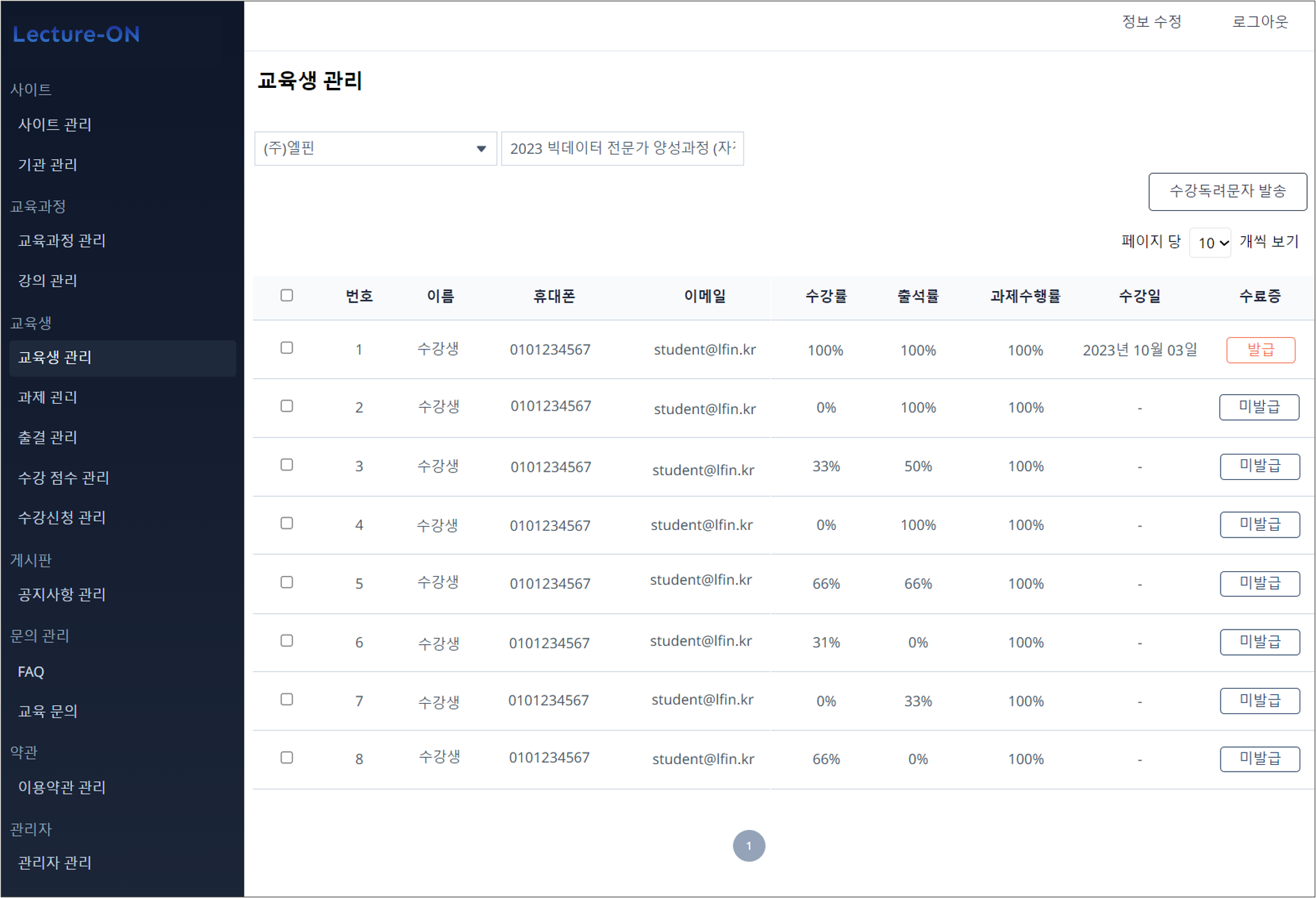The height and width of the screenshot is (898, 1316).
Task: Click the date 2023년 10월 03일
Action: coord(1140,350)
